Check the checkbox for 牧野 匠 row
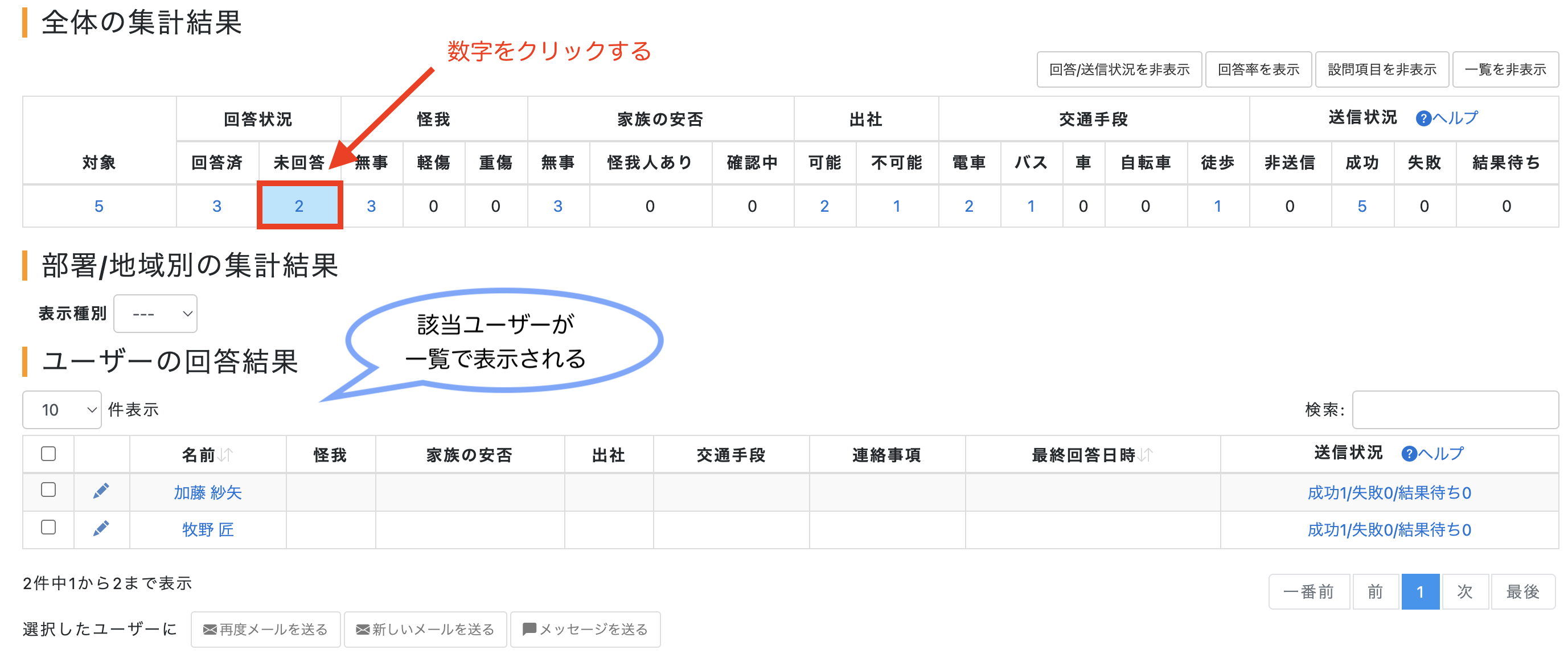This screenshot has height=658, width=1568. (x=49, y=527)
